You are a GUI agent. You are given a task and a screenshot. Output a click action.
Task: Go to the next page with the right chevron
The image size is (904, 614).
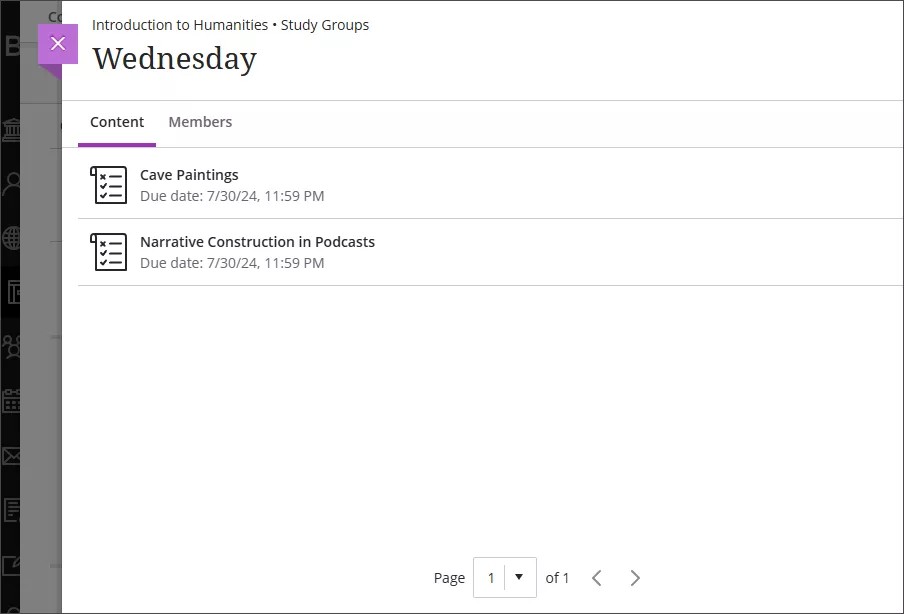[x=635, y=577]
